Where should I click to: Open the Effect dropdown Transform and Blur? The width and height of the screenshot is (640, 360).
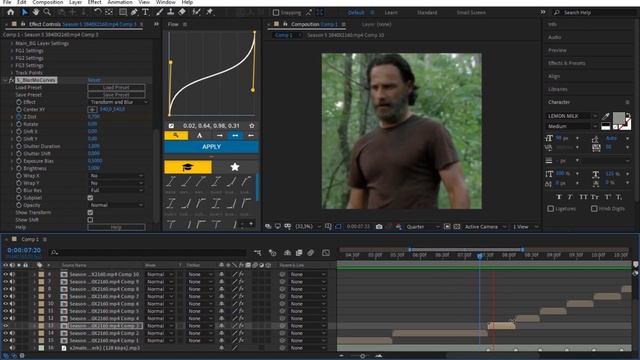pyautogui.click(x=118, y=102)
